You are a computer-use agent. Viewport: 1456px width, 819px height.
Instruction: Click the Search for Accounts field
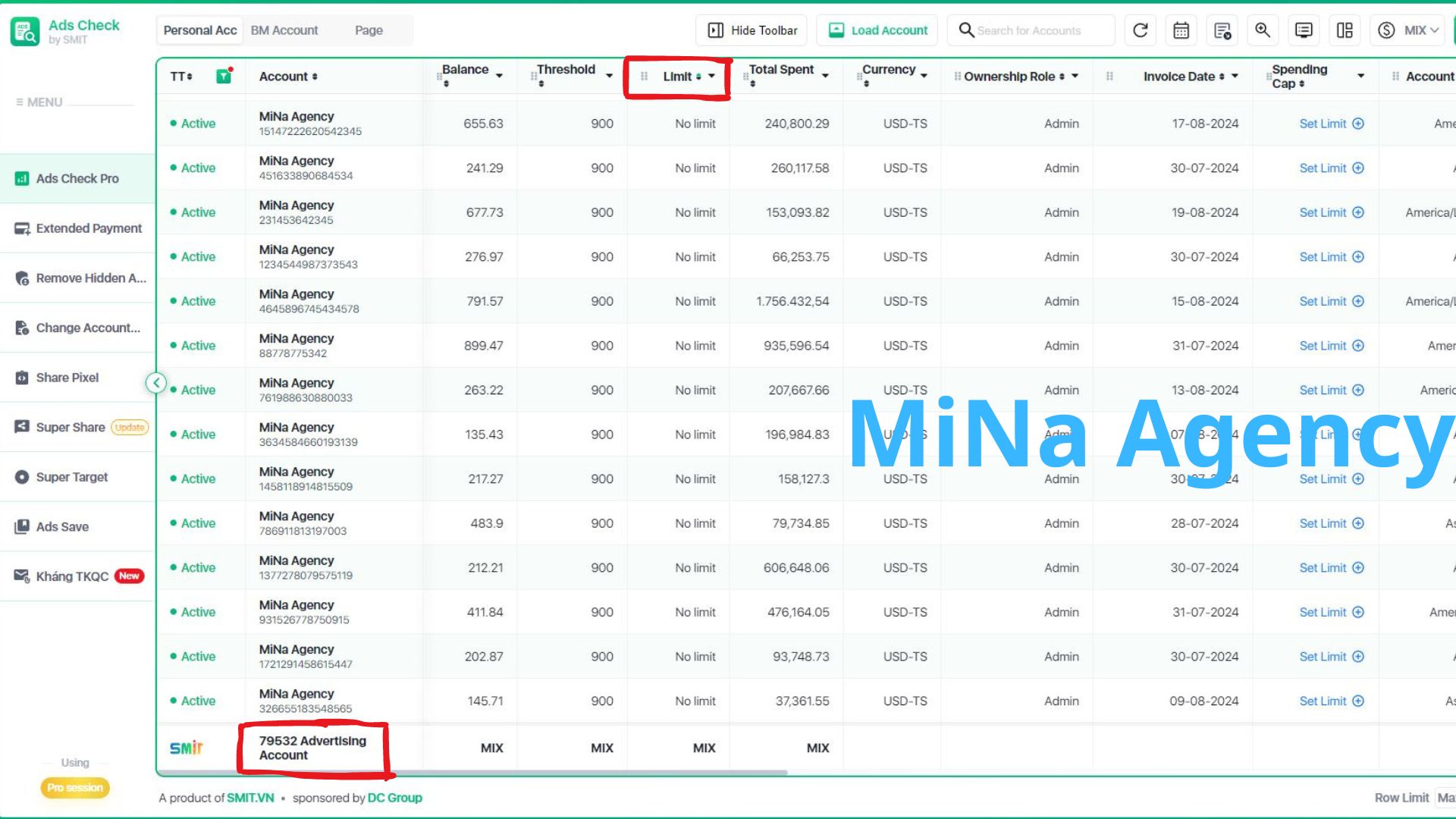tap(1031, 30)
